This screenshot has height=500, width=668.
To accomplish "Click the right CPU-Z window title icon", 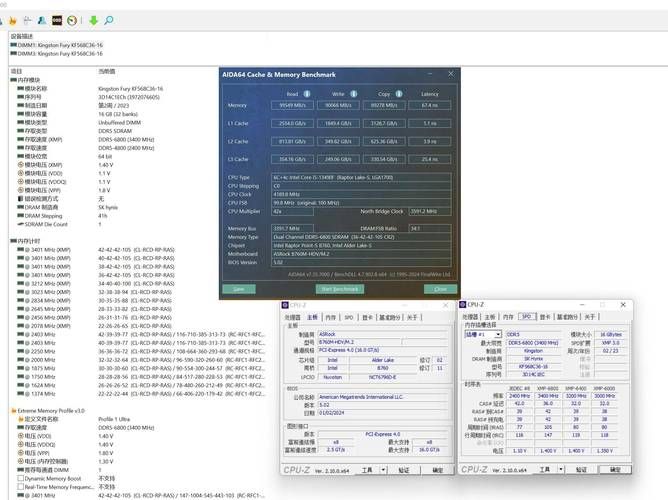I will [x=463, y=305].
